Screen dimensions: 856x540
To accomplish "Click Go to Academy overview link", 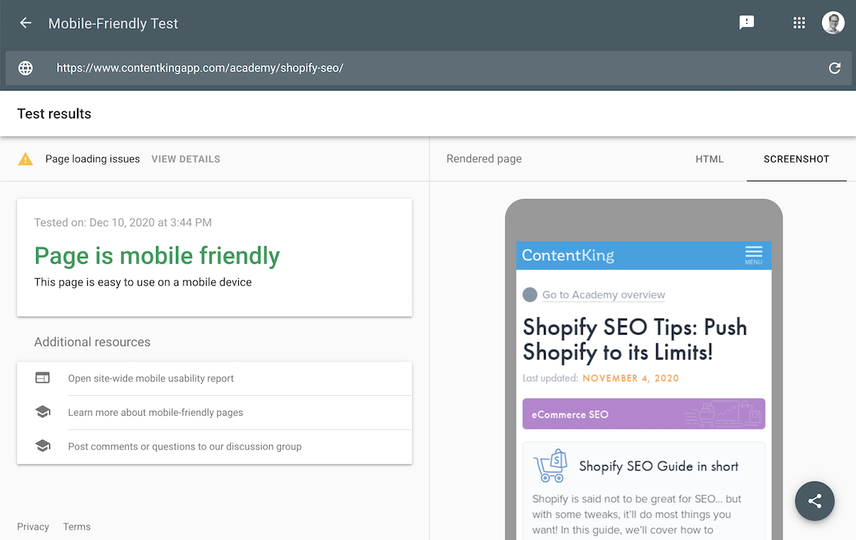I will (603, 295).
